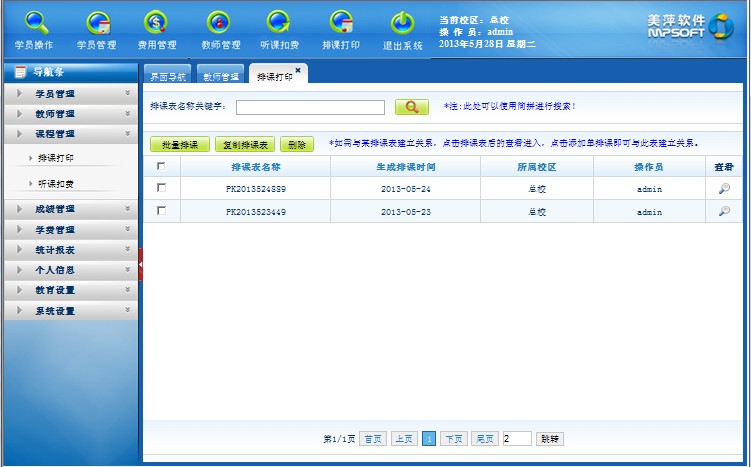Select the 教师管理 icon in top toolbar
The width and height of the screenshot is (751, 467).
point(220,23)
